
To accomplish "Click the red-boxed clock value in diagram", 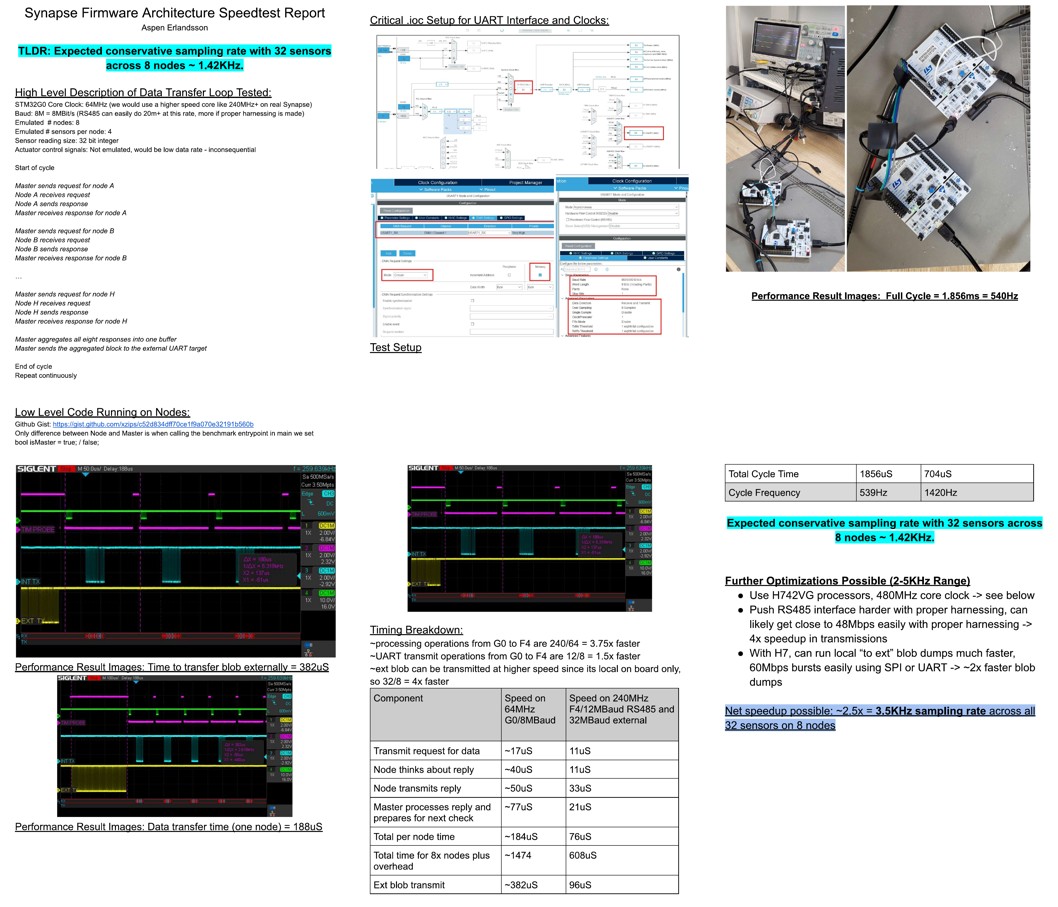I will (521, 87).
